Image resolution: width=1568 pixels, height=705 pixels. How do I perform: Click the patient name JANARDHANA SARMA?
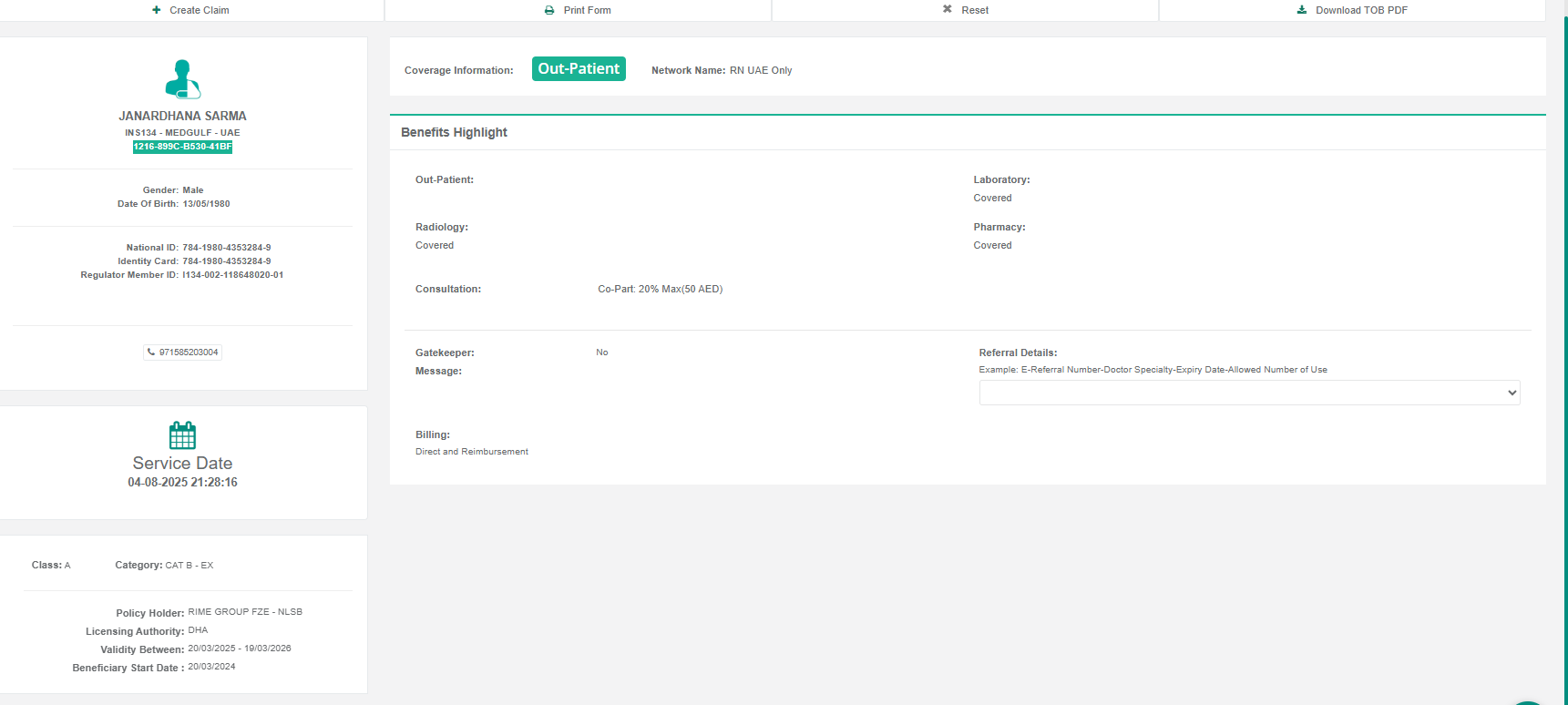182,116
